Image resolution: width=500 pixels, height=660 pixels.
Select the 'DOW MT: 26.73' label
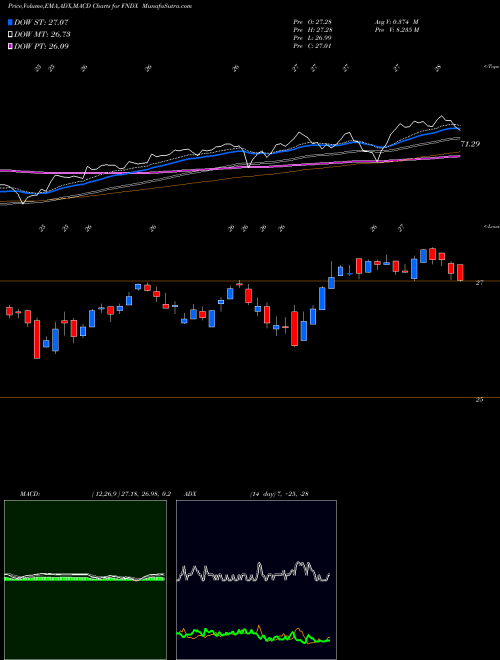click(x=42, y=35)
